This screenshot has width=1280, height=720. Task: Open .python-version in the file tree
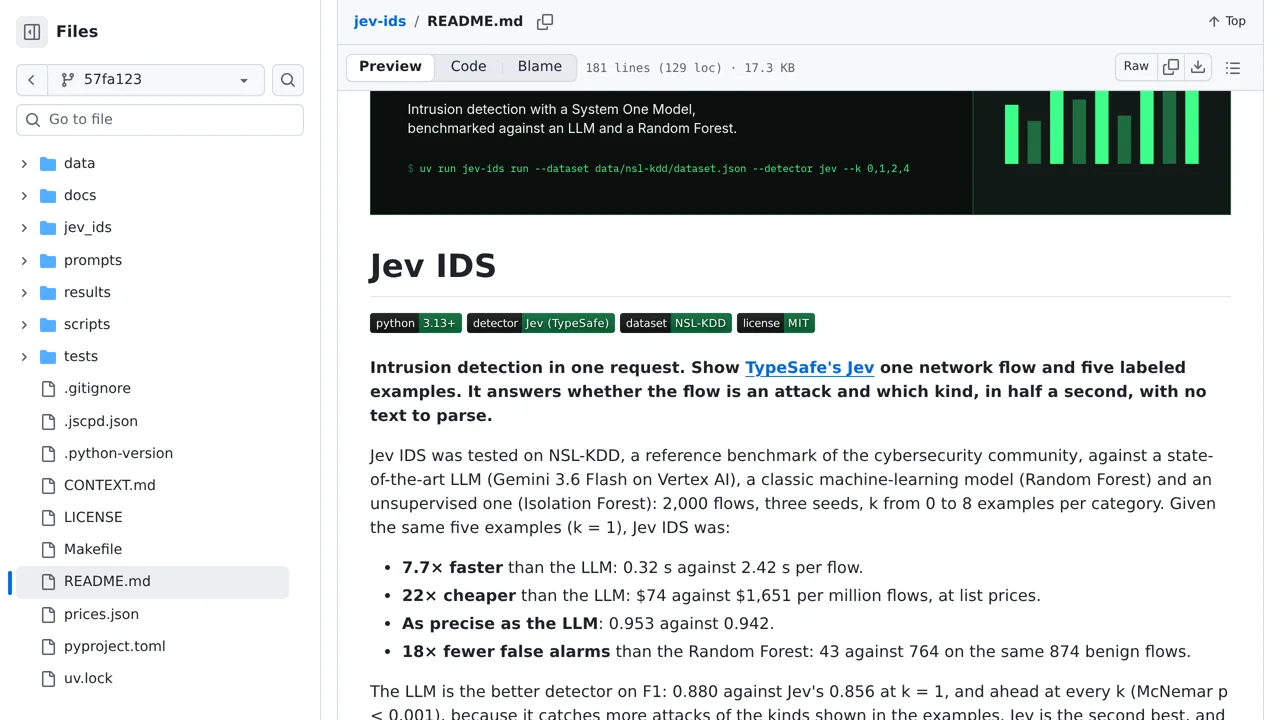pos(118,453)
